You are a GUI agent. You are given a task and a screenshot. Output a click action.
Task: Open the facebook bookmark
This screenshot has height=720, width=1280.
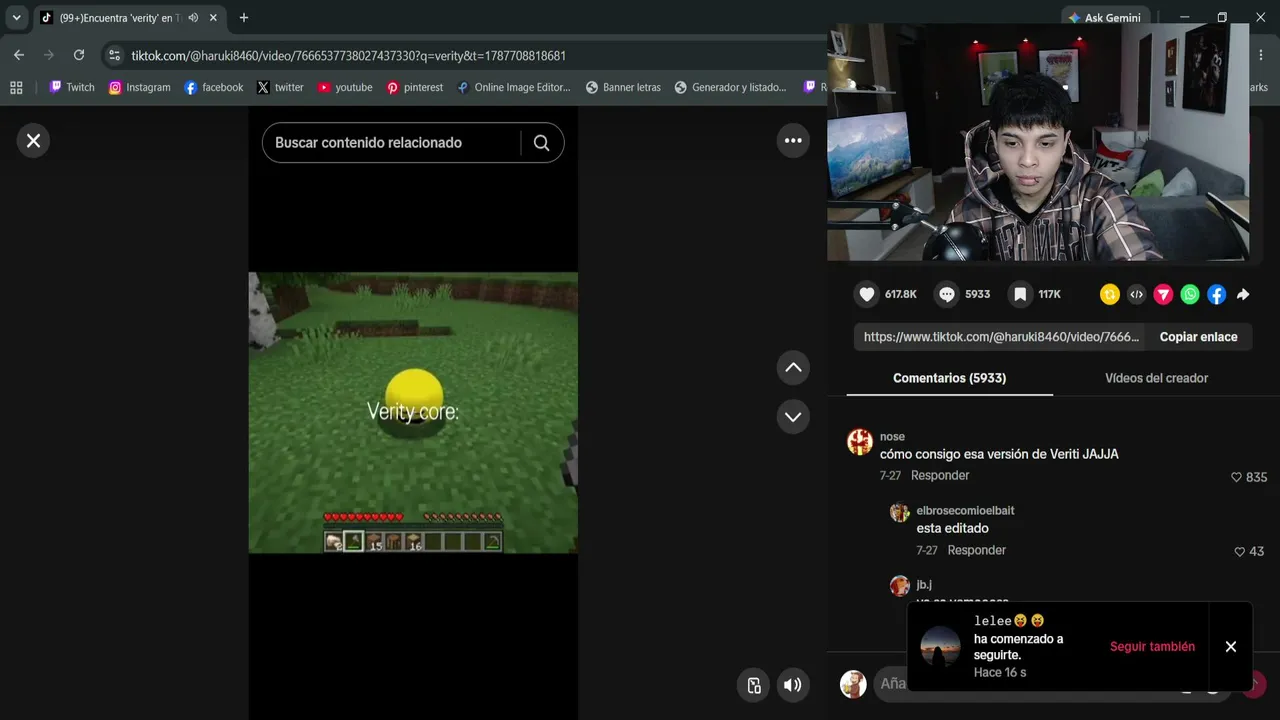tap(214, 87)
